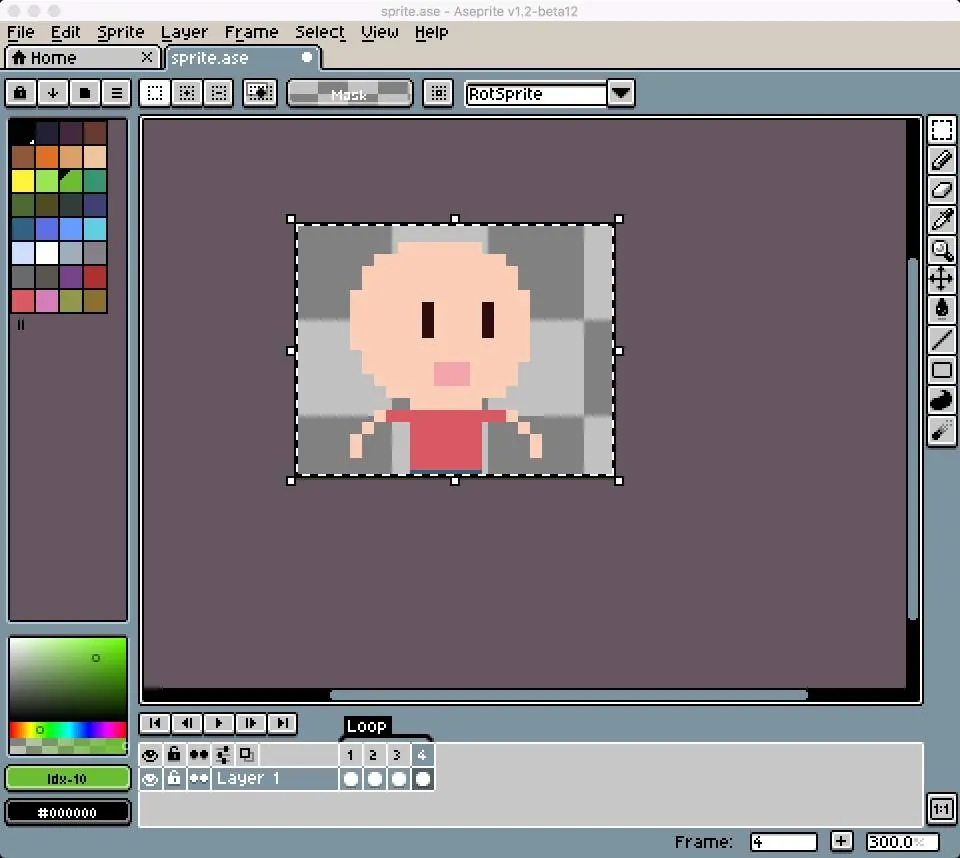Choose the subtract from selection mode icon
The width and height of the screenshot is (960, 858).
click(x=219, y=93)
